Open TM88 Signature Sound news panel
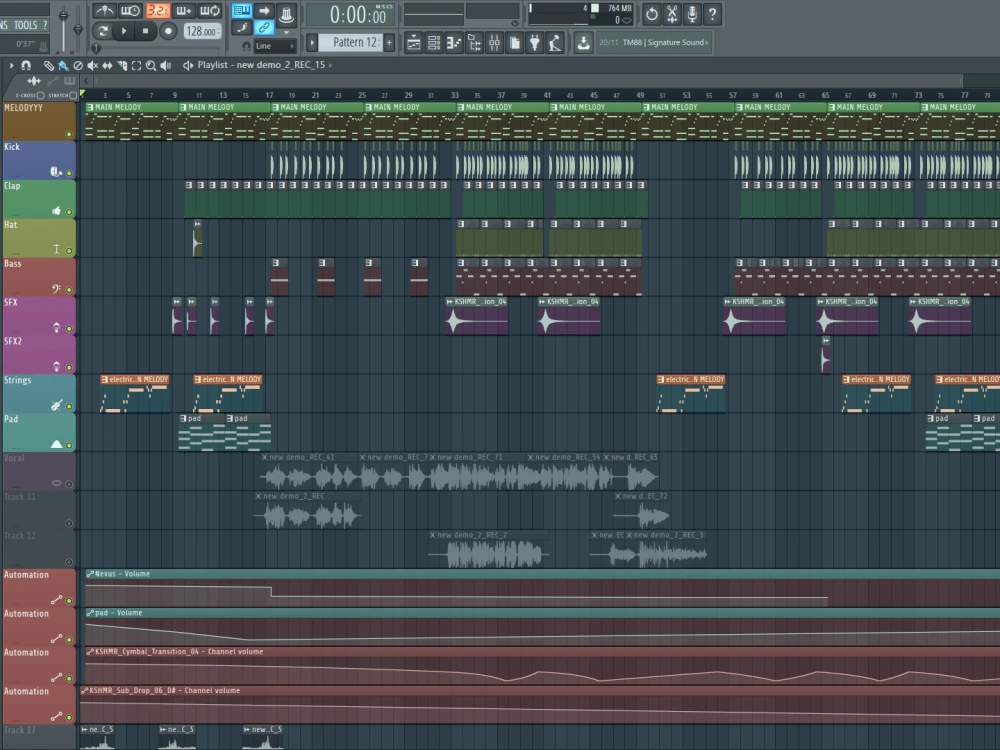The width and height of the screenshot is (1000, 750). [653, 43]
